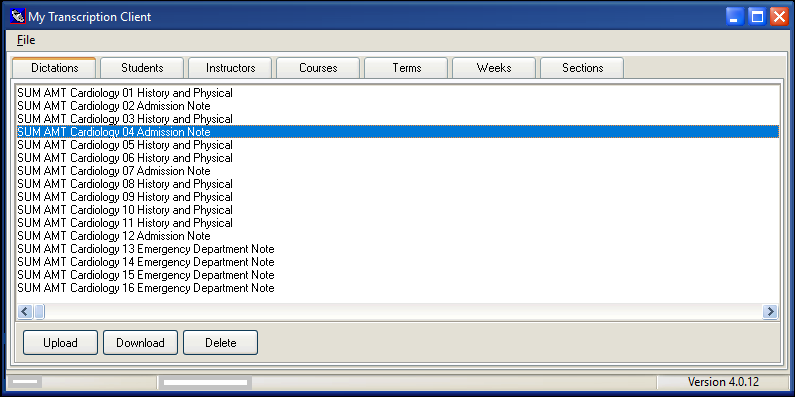Go to the Courses tab
The width and height of the screenshot is (796, 400).
[318, 68]
